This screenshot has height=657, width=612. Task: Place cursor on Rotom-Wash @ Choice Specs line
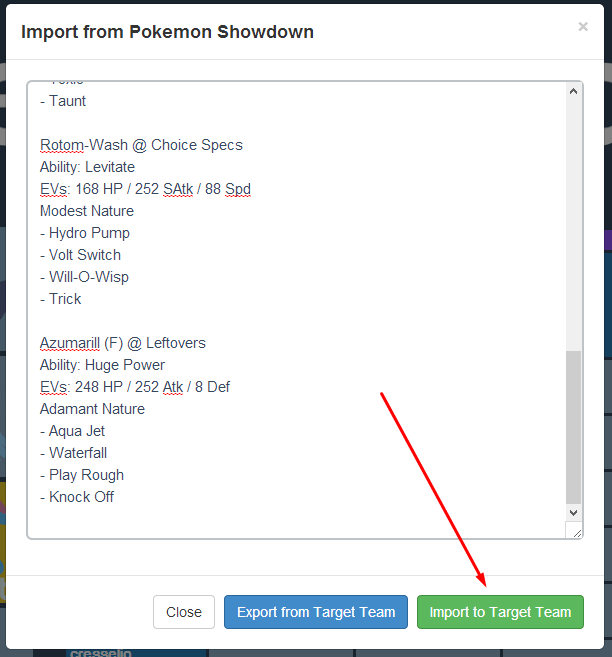point(141,145)
